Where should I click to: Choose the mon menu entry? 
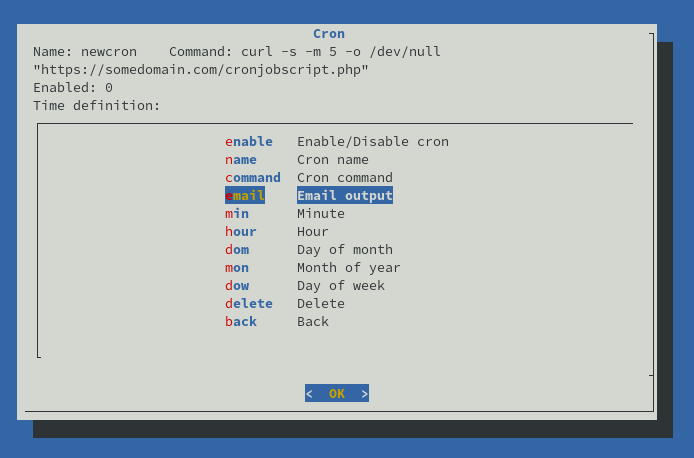[237, 268]
